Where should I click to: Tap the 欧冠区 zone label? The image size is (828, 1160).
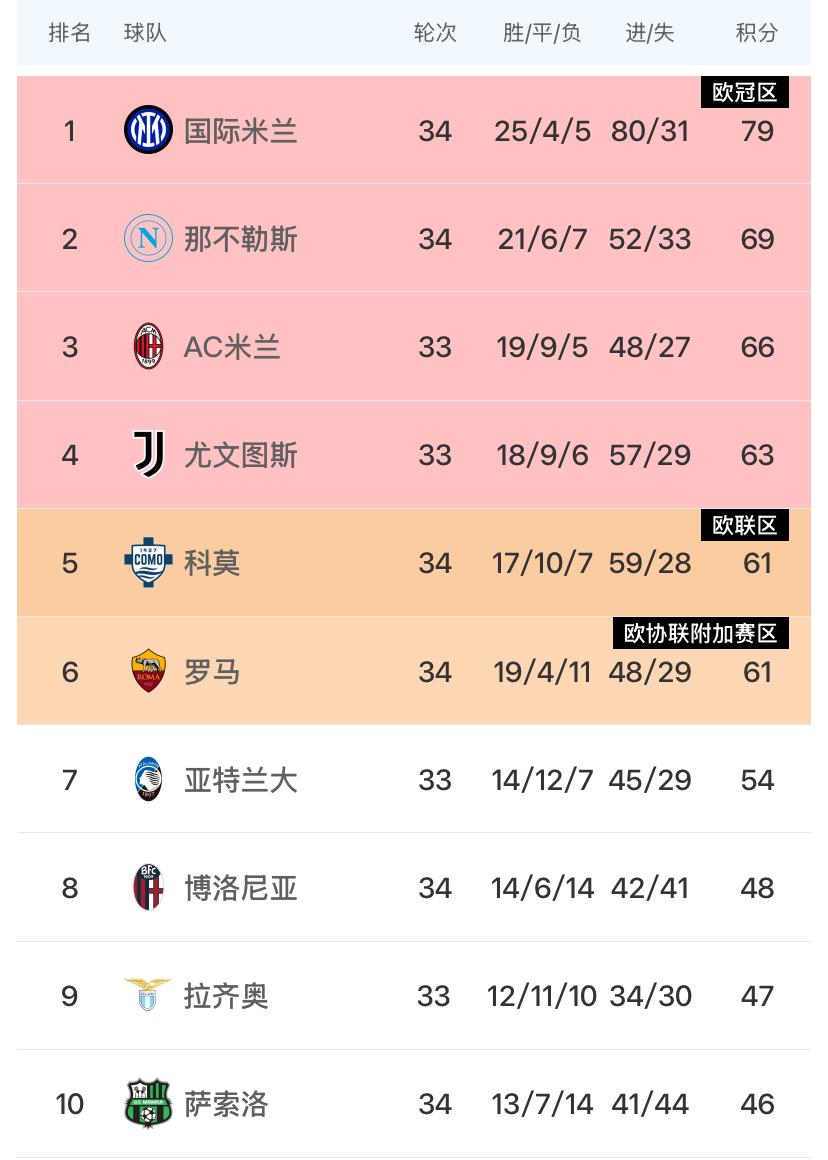tap(744, 92)
